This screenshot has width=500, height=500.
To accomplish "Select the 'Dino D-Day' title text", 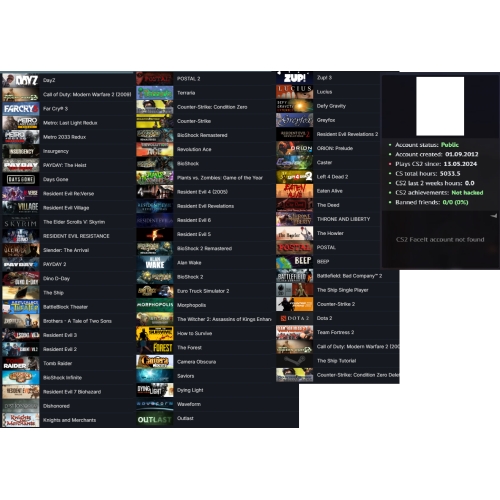I will coord(56,279).
